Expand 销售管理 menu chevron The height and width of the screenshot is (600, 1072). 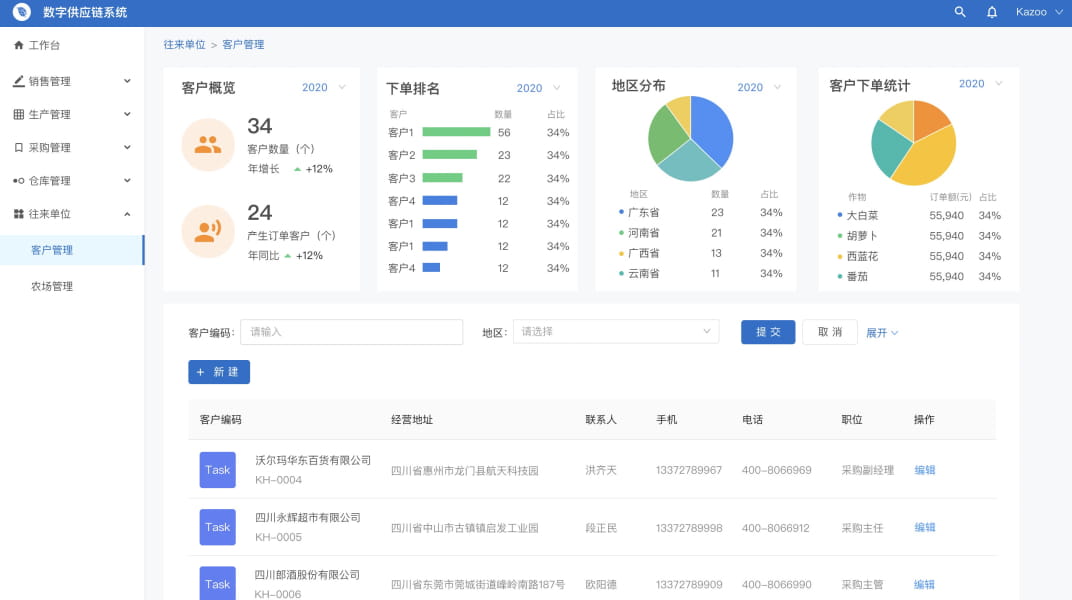pos(127,81)
